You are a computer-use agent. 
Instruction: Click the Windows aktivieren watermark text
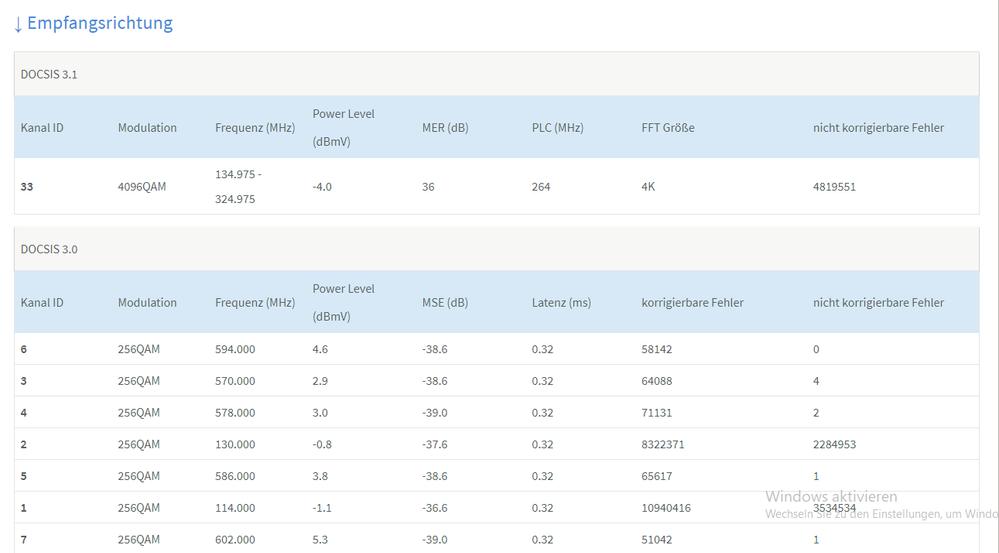click(831, 497)
